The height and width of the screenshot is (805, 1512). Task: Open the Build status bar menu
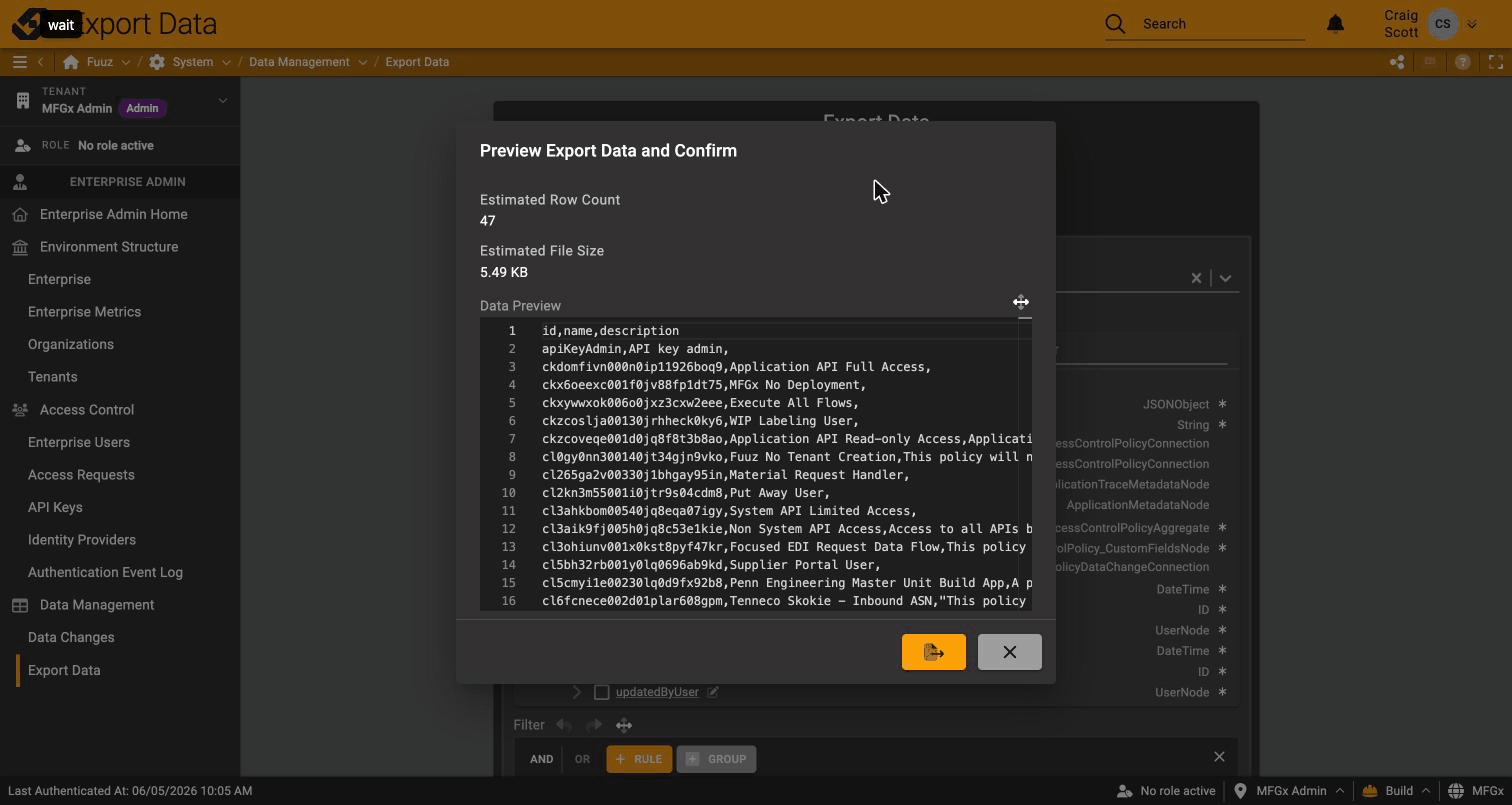tap(1397, 791)
